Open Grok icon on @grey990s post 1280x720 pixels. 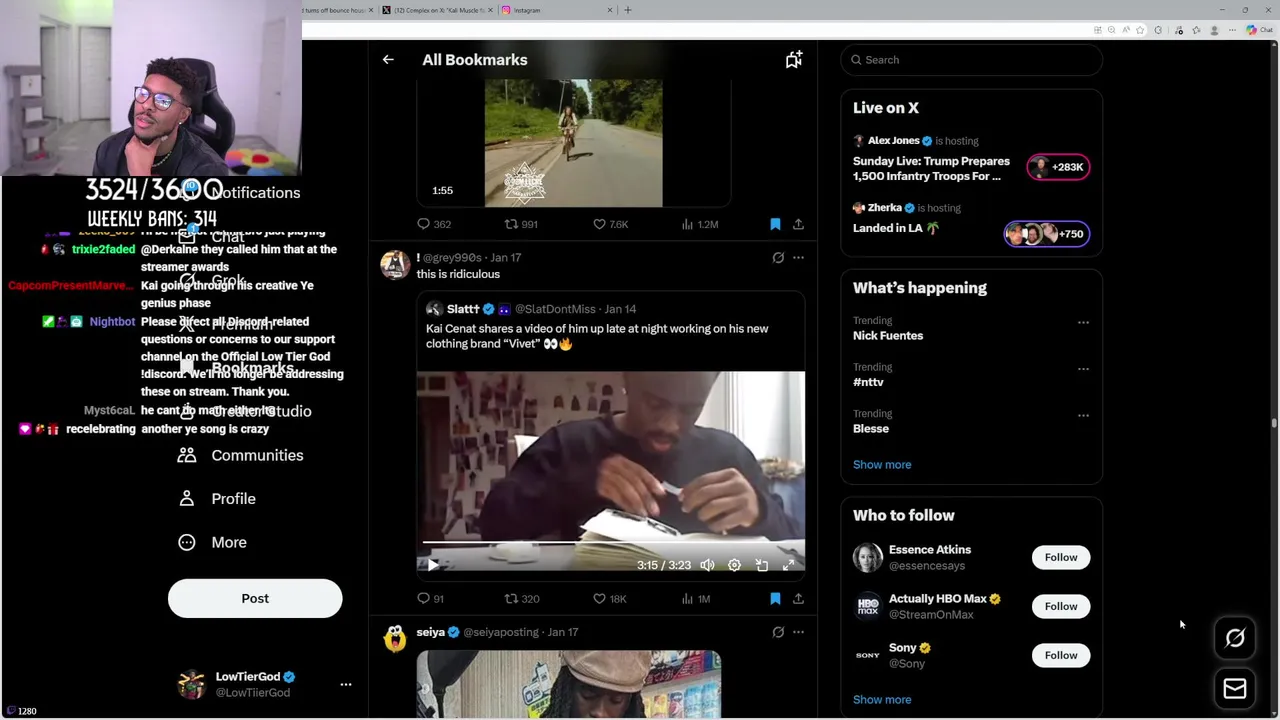tap(778, 258)
